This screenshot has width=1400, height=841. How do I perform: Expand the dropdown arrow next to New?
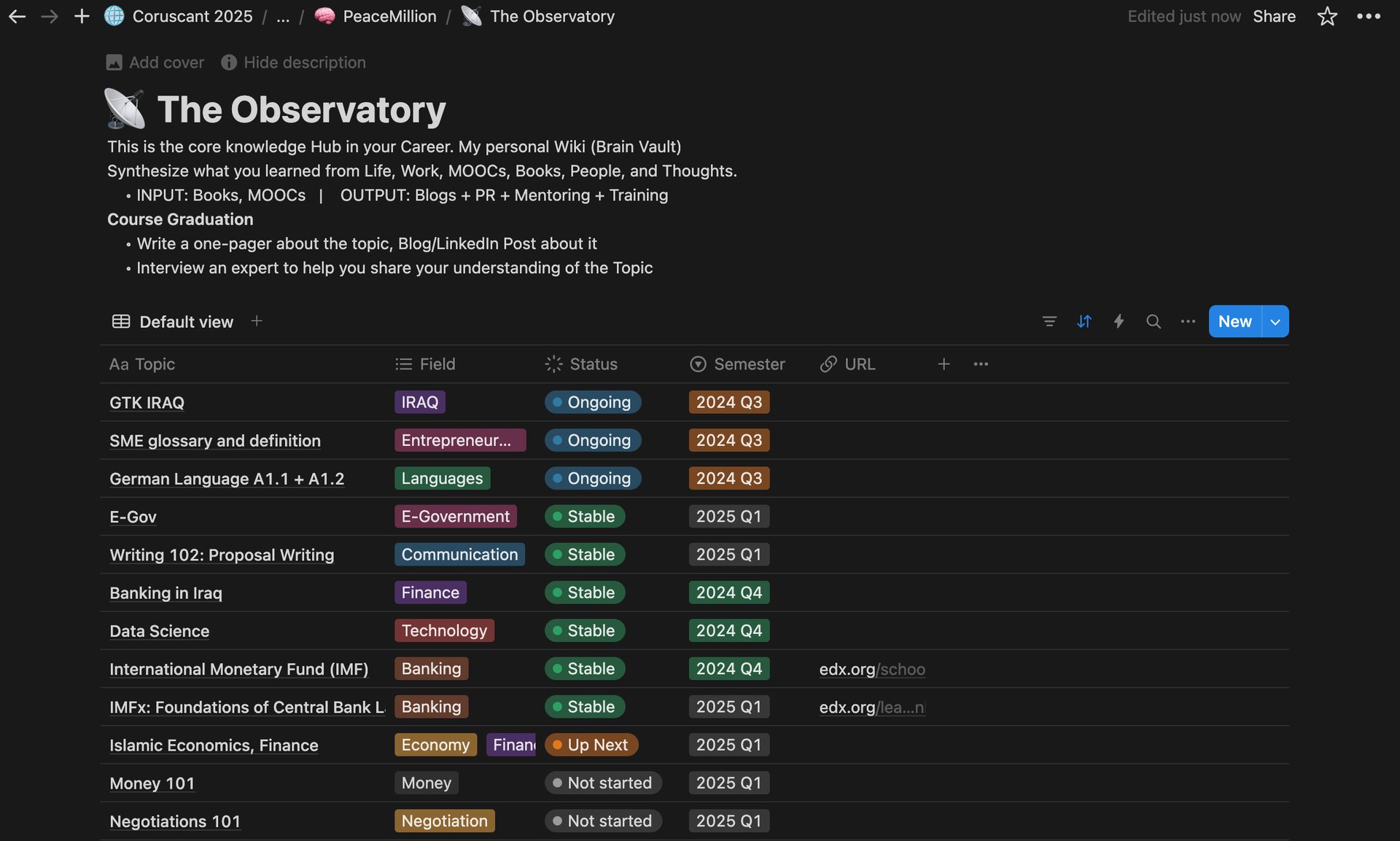click(x=1275, y=321)
